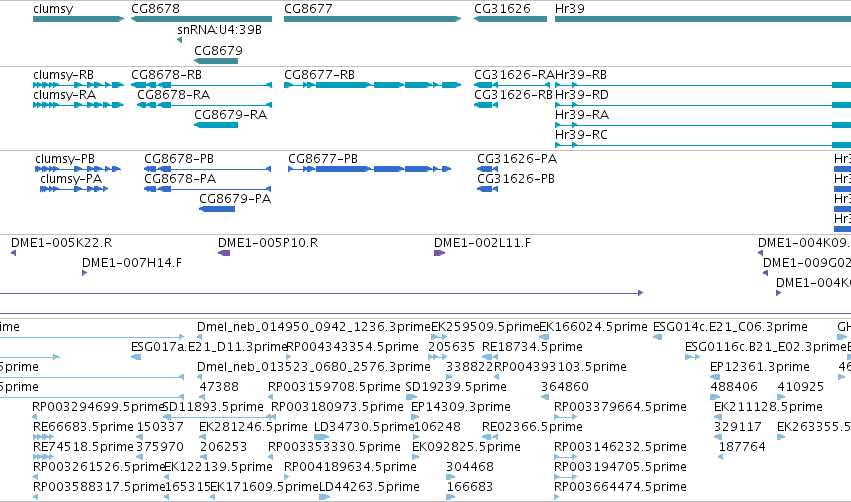This screenshot has height=502, width=851.
Task: Select the 187764 EST feature
Action: (x=720, y=457)
